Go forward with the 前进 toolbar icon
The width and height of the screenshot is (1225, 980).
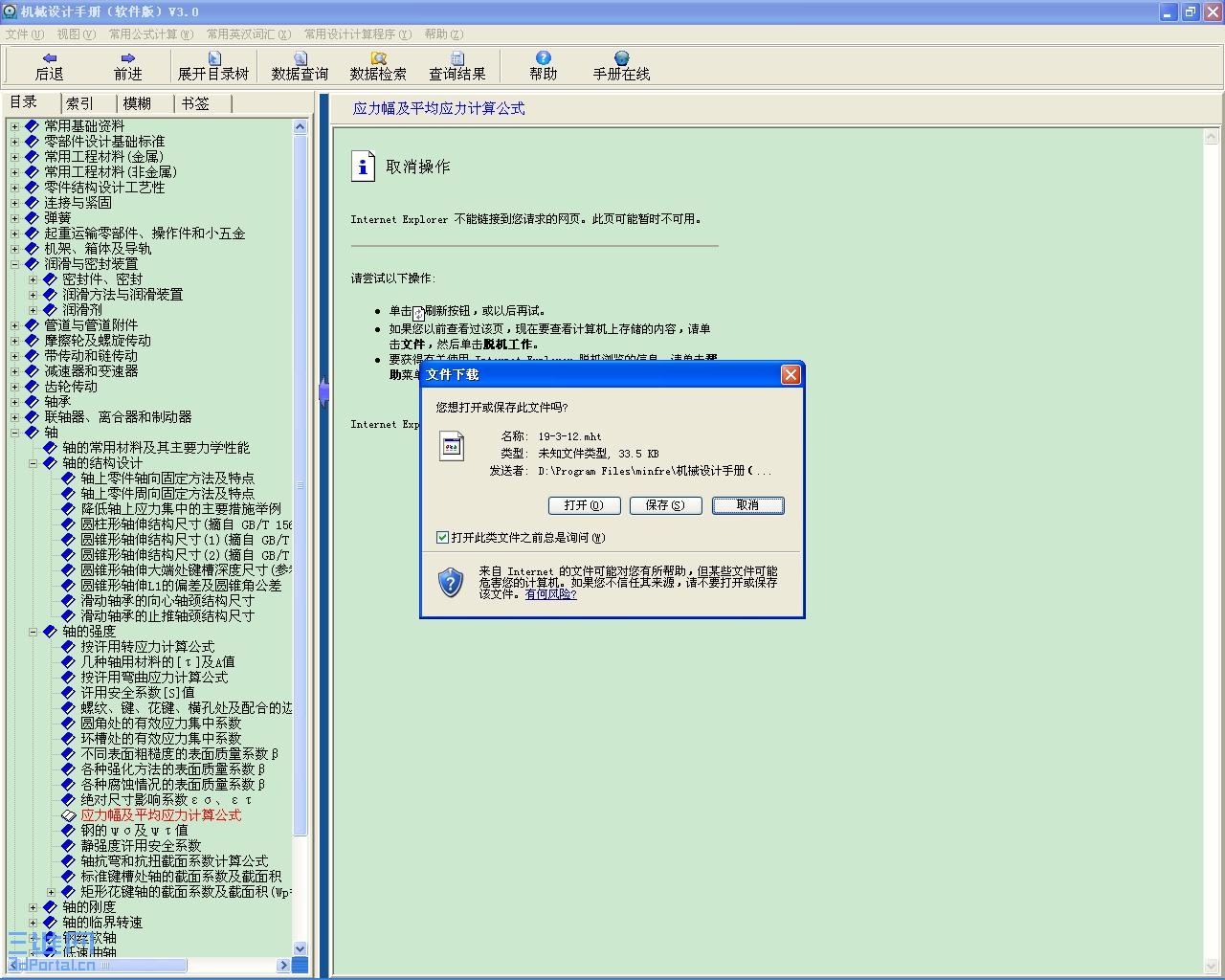(127, 58)
